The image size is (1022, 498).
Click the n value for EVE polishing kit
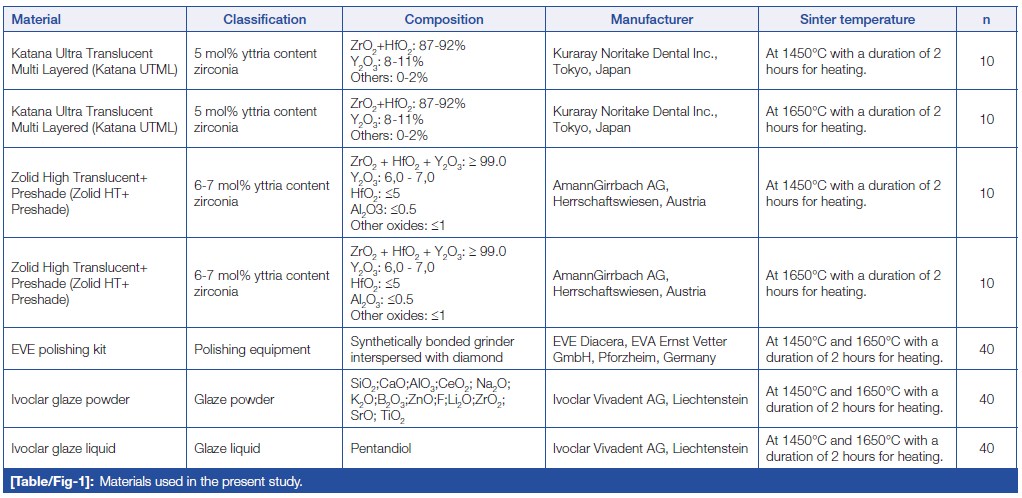[986, 350]
